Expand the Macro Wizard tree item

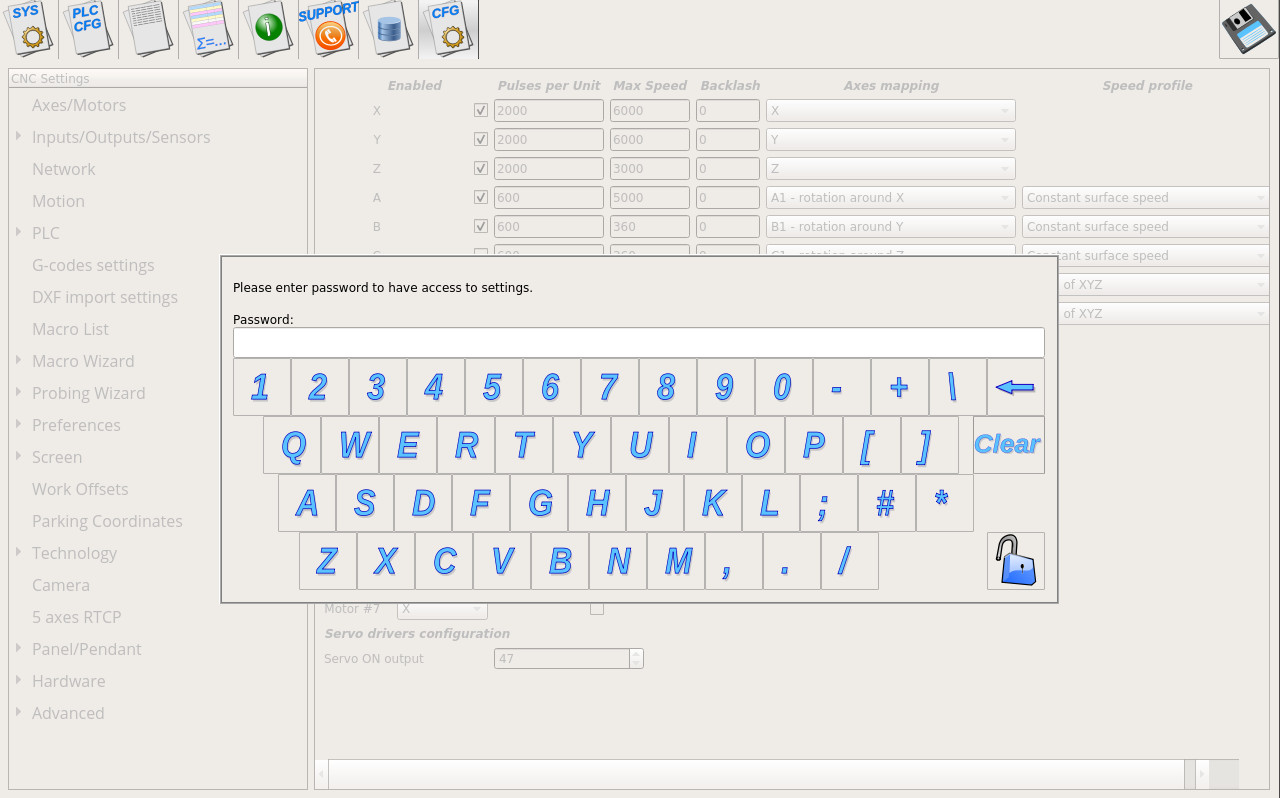[x=19, y=361]
